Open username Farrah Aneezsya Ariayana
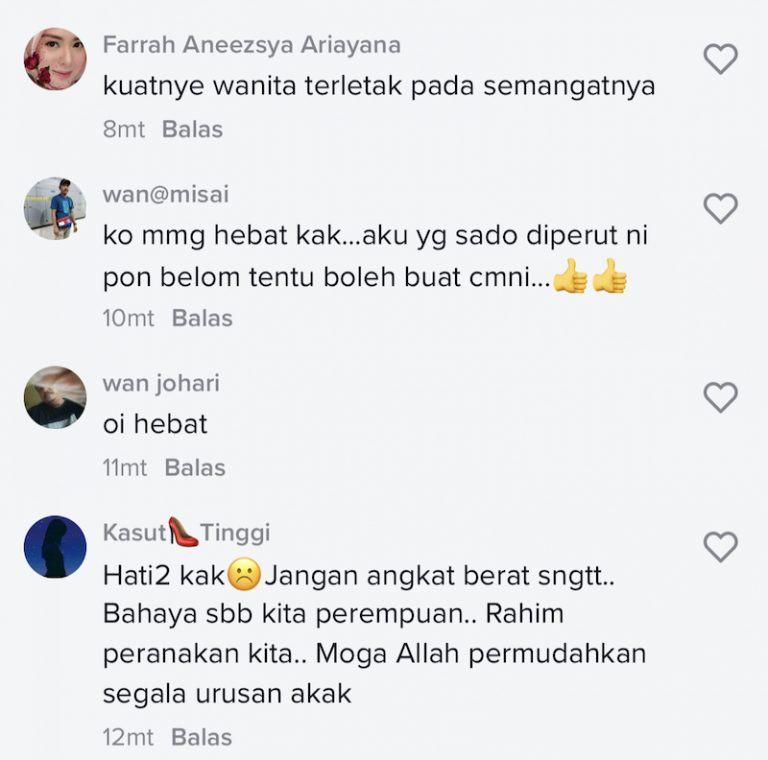768x760 pixels. pos(252,45)
